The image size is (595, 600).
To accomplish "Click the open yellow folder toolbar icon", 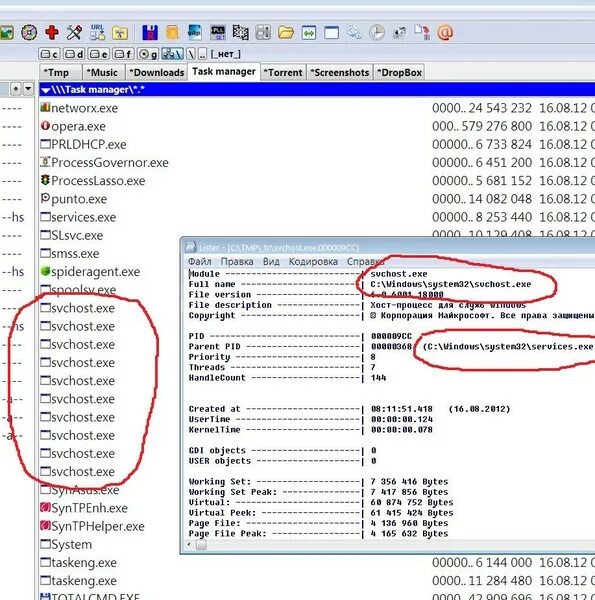I will pos(286,33).
